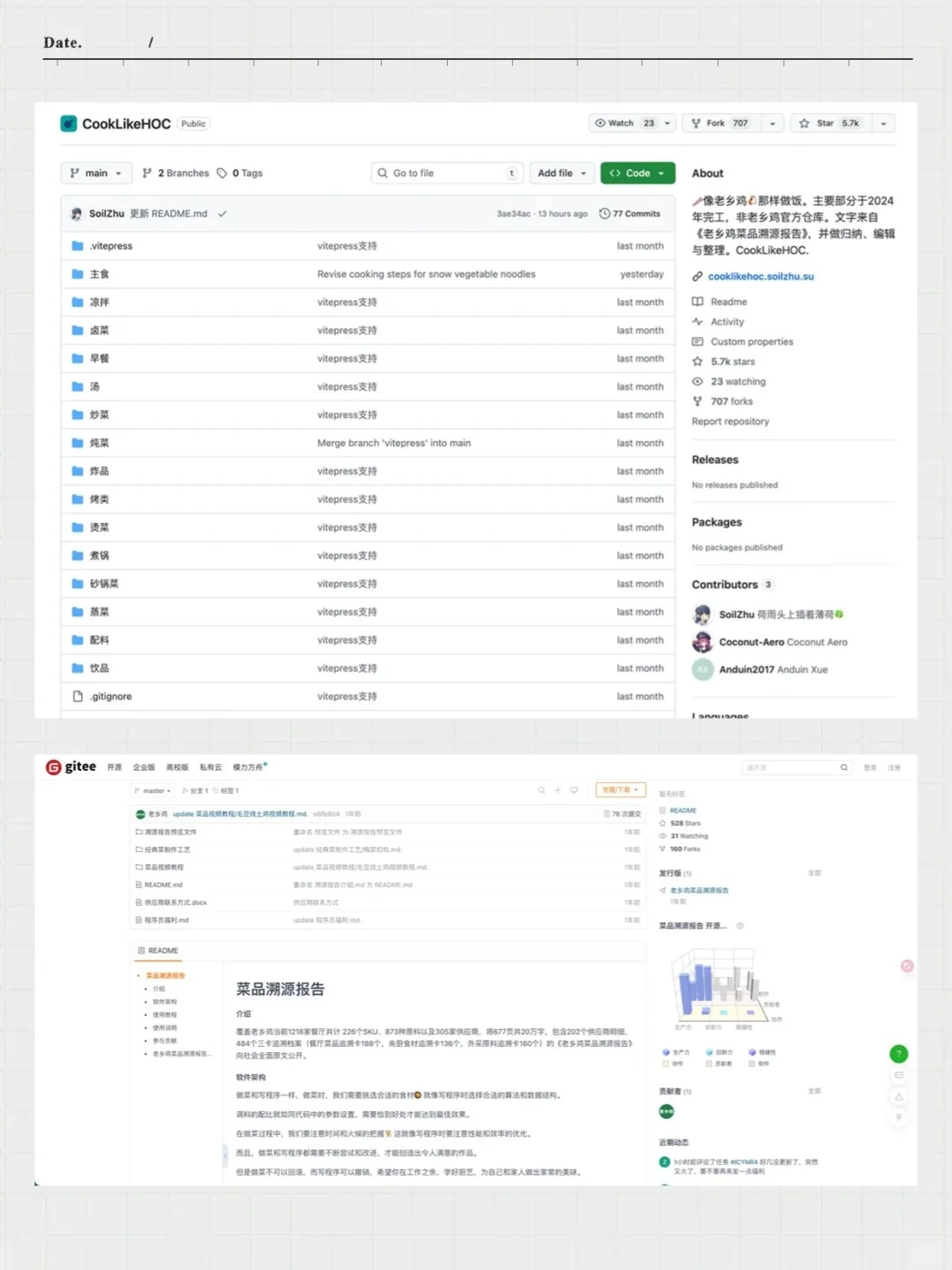Click the Gitee logo in the navbar

53,766
